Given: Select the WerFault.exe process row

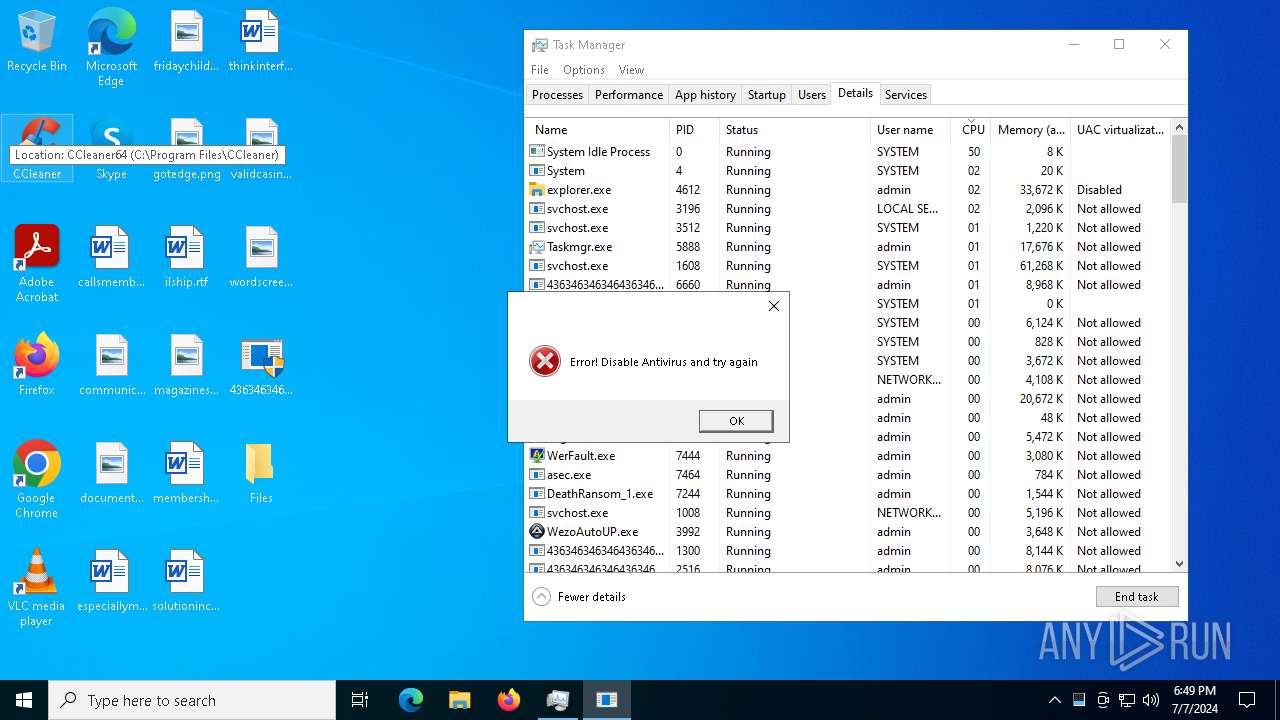Looking at the screenshot, I should [848, 456].
